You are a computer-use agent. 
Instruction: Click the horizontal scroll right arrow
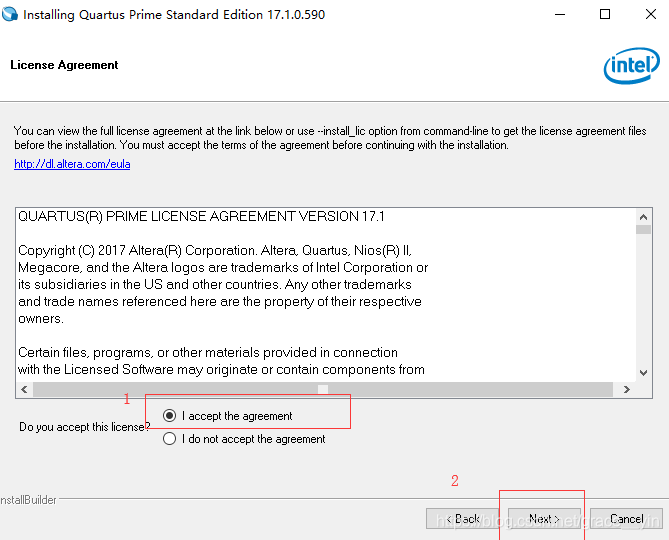point(627,389)
